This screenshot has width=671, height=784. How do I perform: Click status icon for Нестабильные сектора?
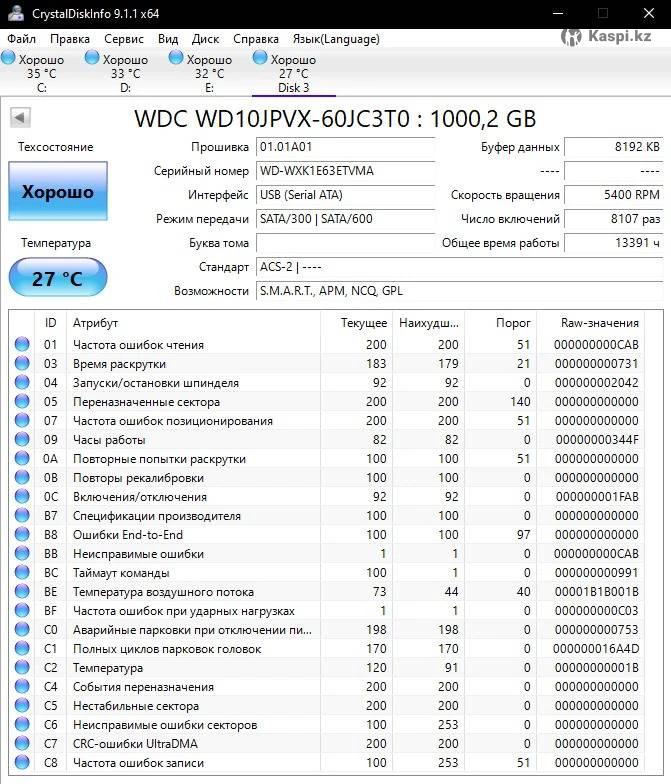tap(22, 705)
